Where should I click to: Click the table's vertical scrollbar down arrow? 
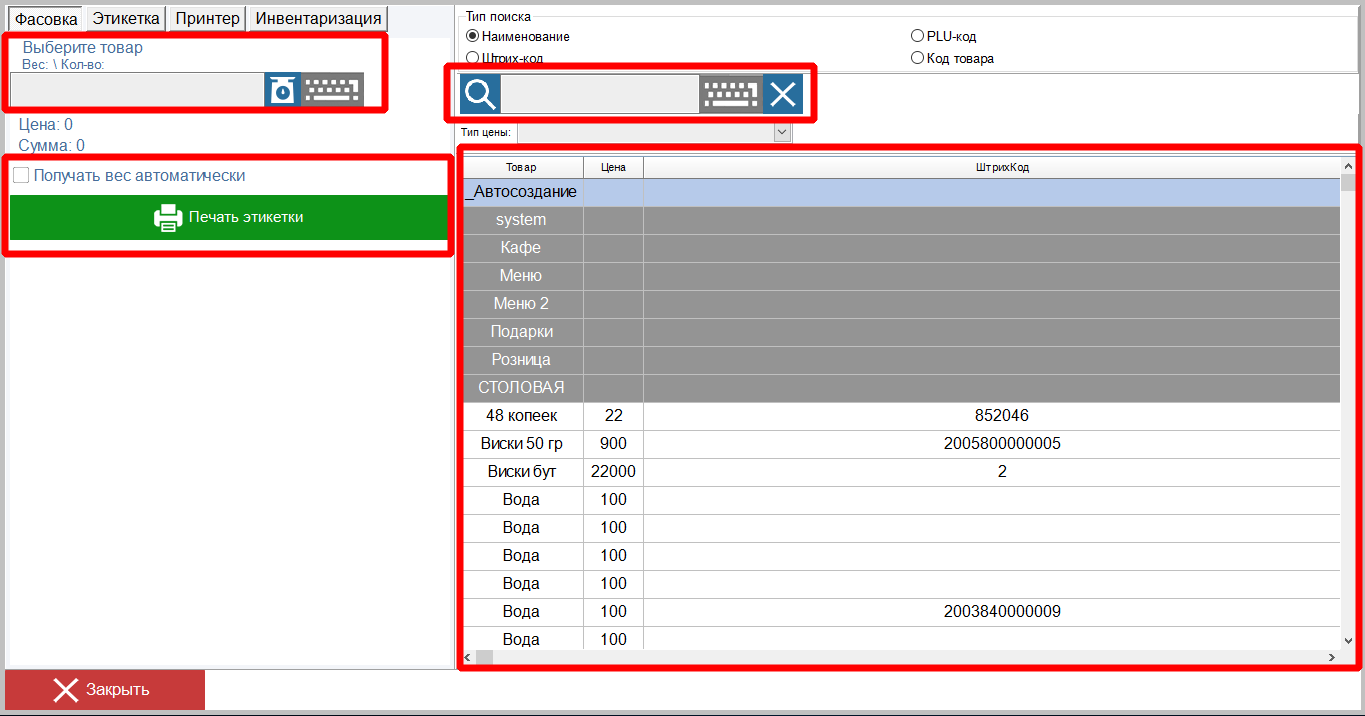1348,640
